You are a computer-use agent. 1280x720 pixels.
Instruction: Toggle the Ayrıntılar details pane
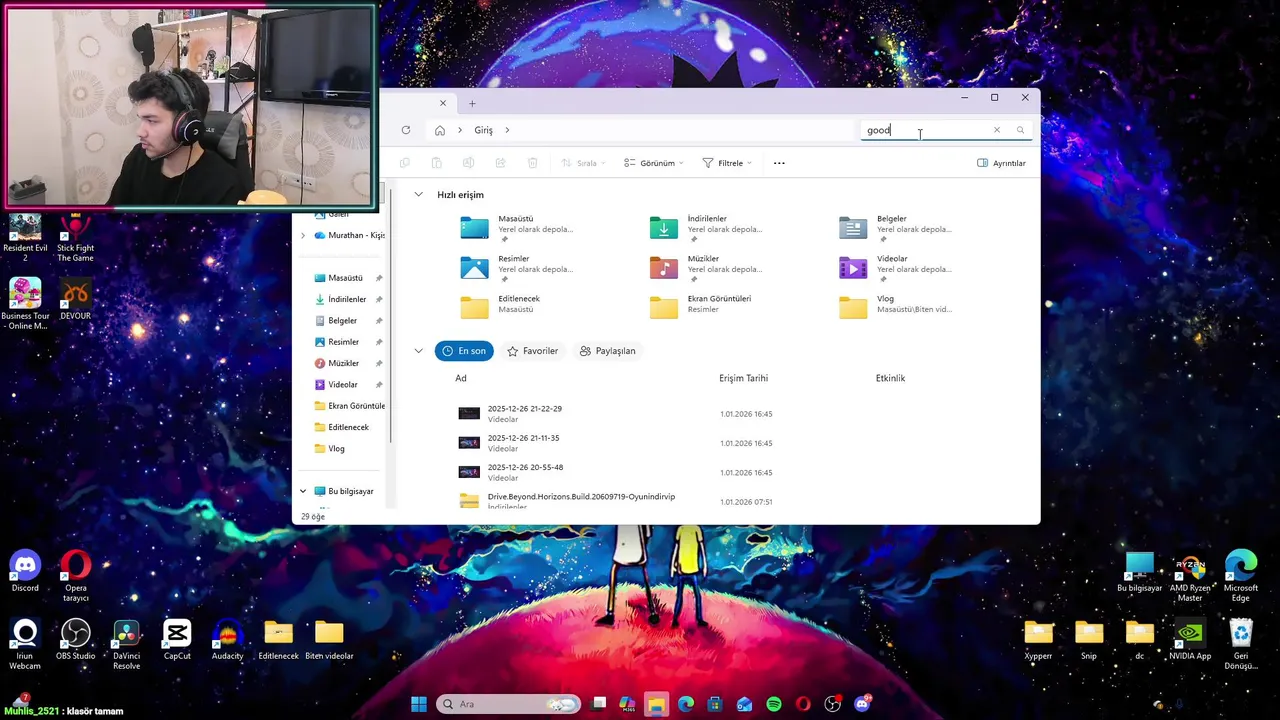coord(1001,163)
